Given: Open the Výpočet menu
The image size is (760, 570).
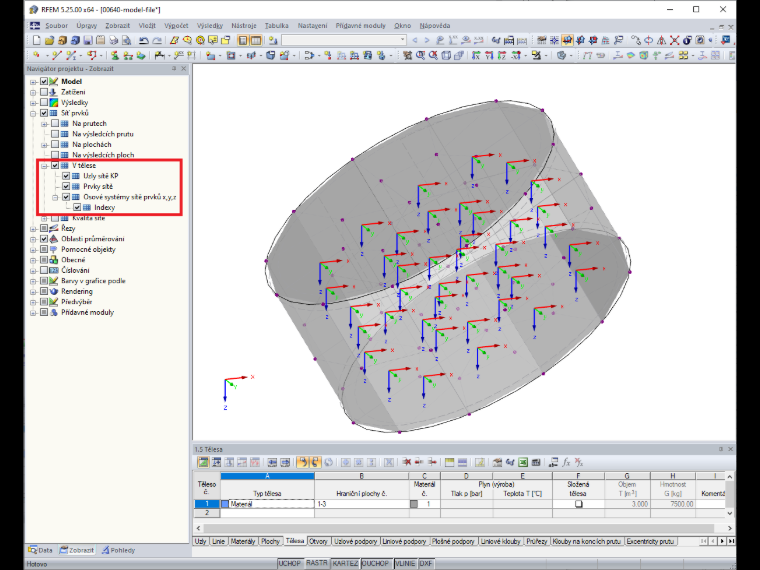Looking at the screenshot, I should tap(176, 26).
